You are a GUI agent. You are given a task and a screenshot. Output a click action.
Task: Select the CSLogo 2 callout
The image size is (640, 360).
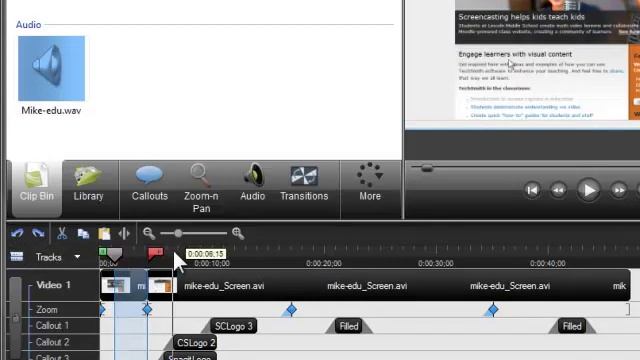[196, 342]
